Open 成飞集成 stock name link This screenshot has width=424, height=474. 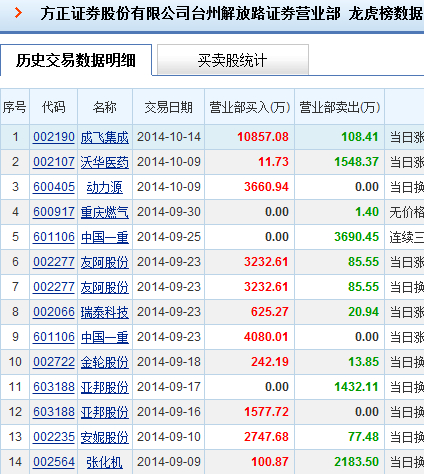105,137
